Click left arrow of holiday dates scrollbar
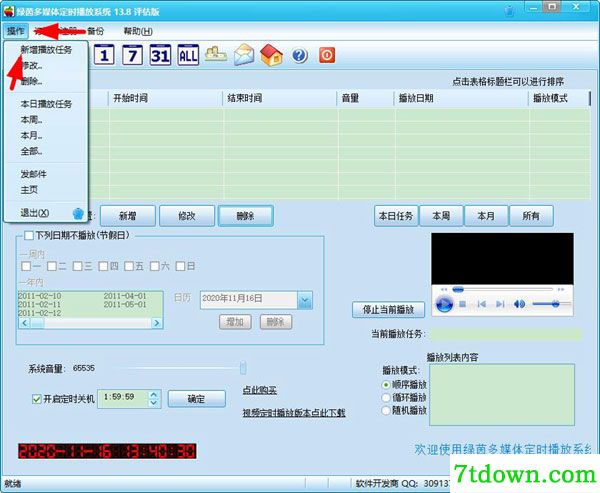Viewport: 600px width, 493px height. click(24, 323)
